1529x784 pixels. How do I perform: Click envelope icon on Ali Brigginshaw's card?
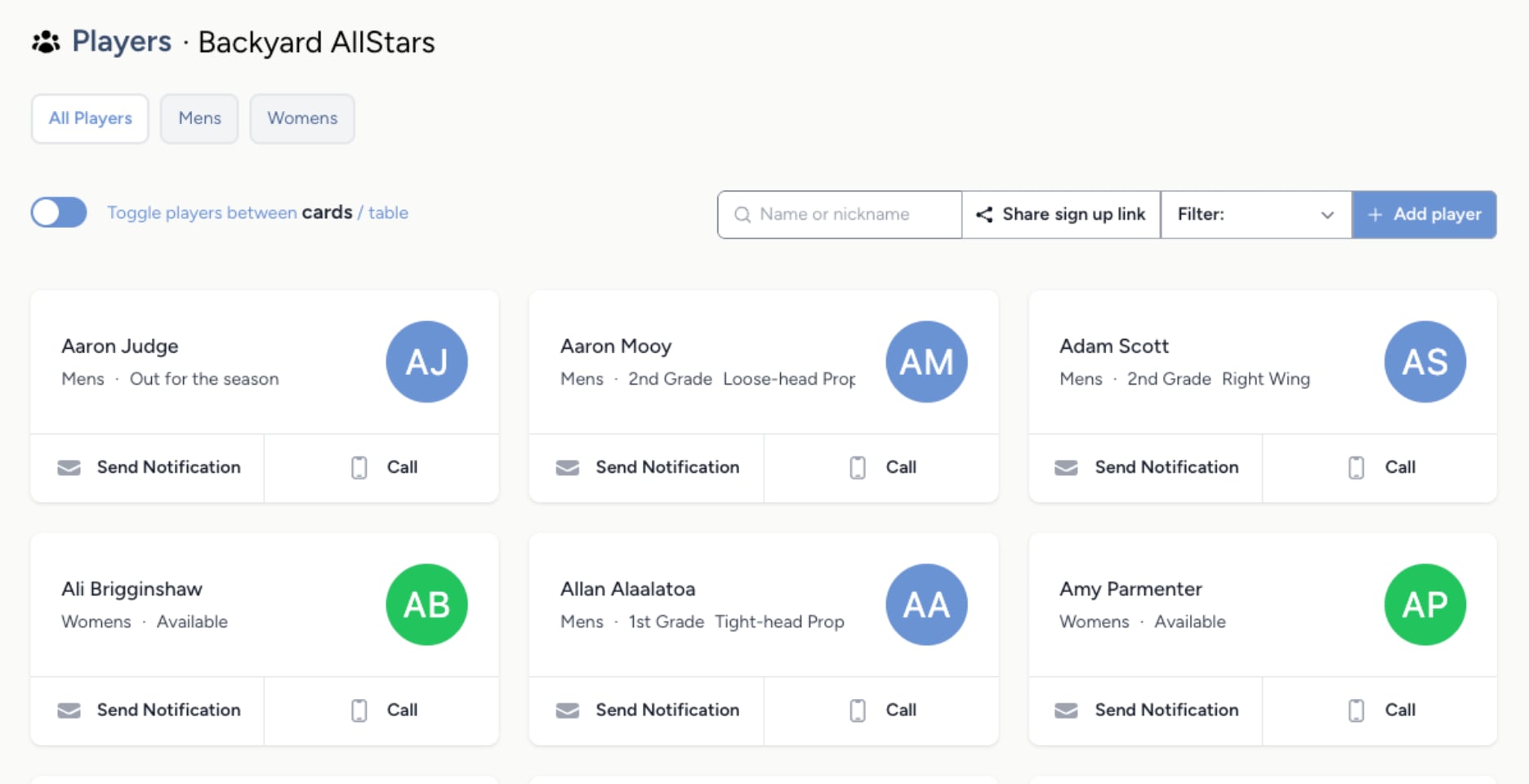[x=69, y=710]
